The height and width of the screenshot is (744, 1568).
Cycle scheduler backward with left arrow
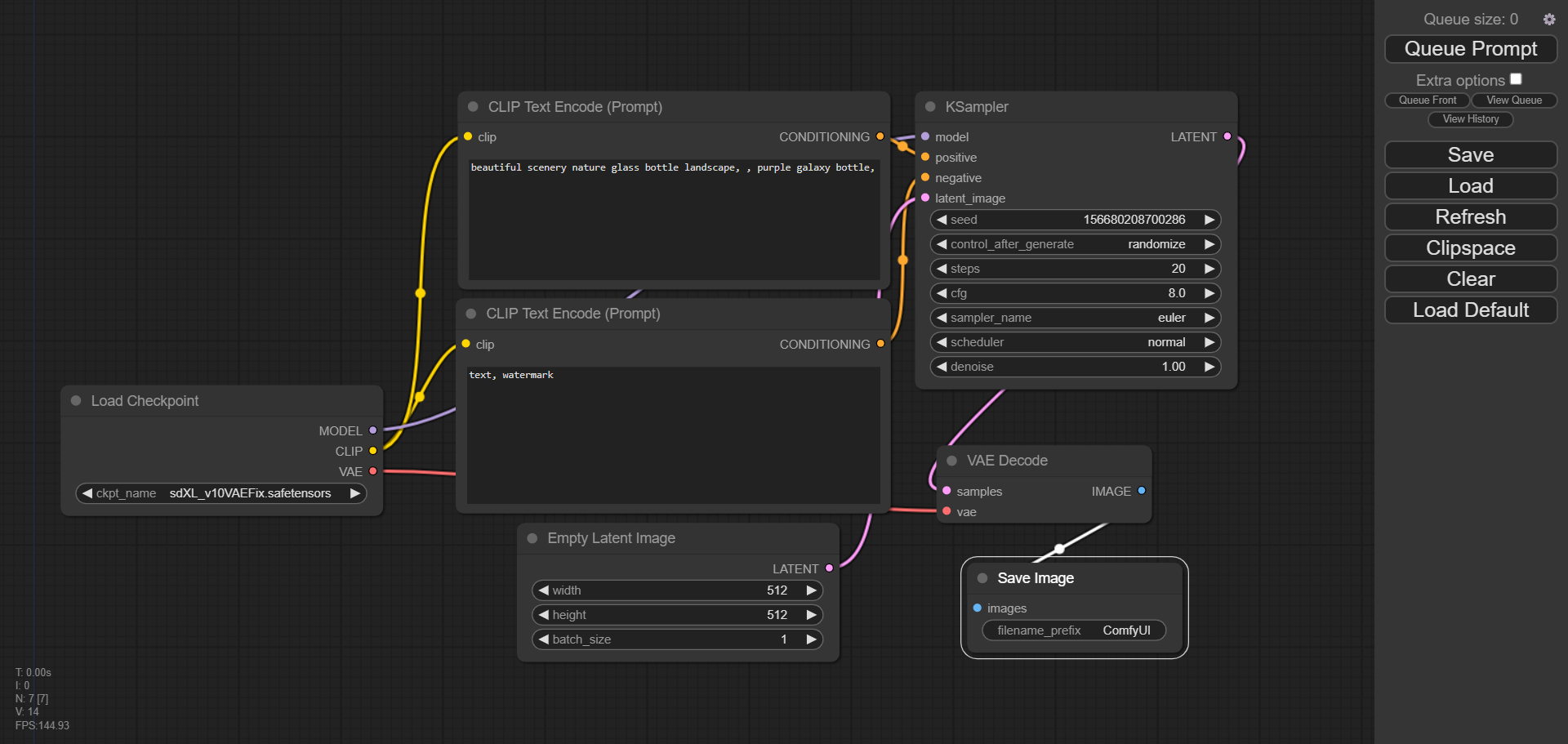942,342
